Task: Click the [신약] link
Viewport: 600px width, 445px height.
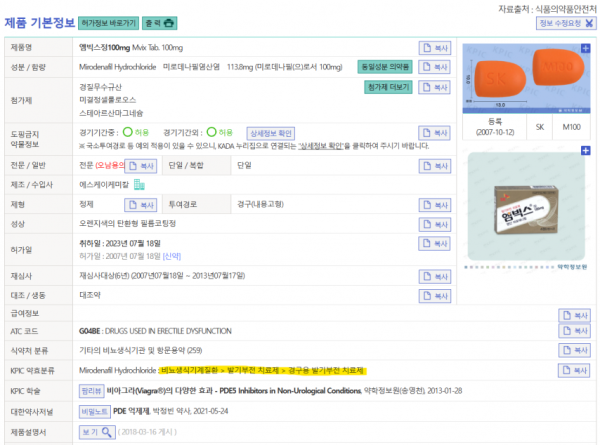Action: 172,256
